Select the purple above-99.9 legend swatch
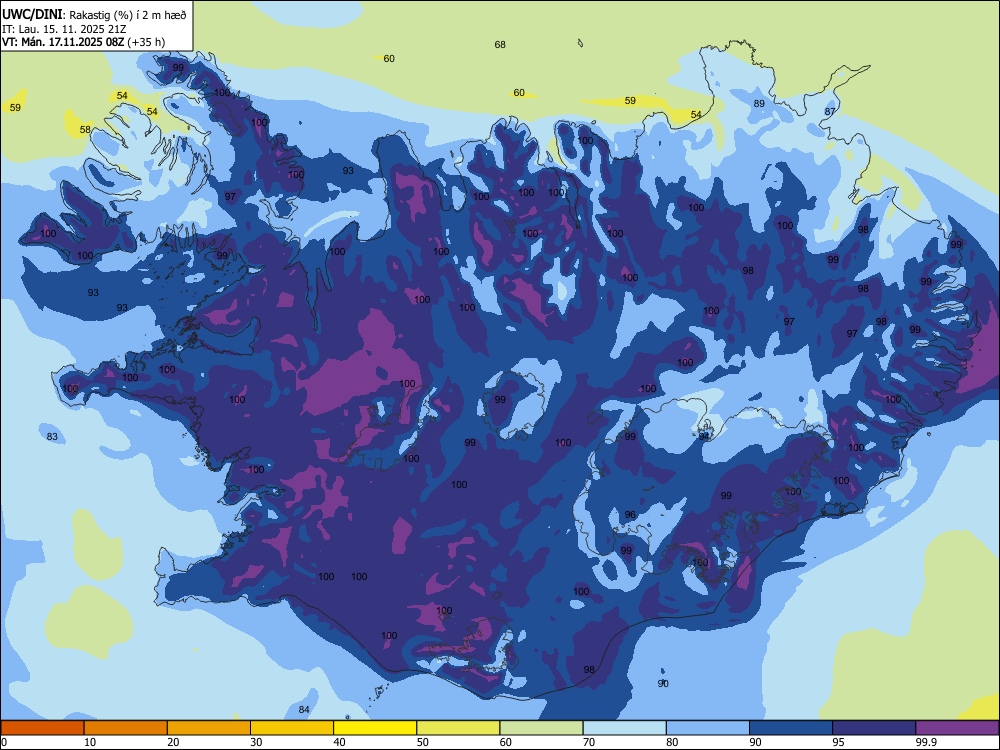The height and width of the screenshot is (750, 1000). pyautogui.click(x=957, y=728)
